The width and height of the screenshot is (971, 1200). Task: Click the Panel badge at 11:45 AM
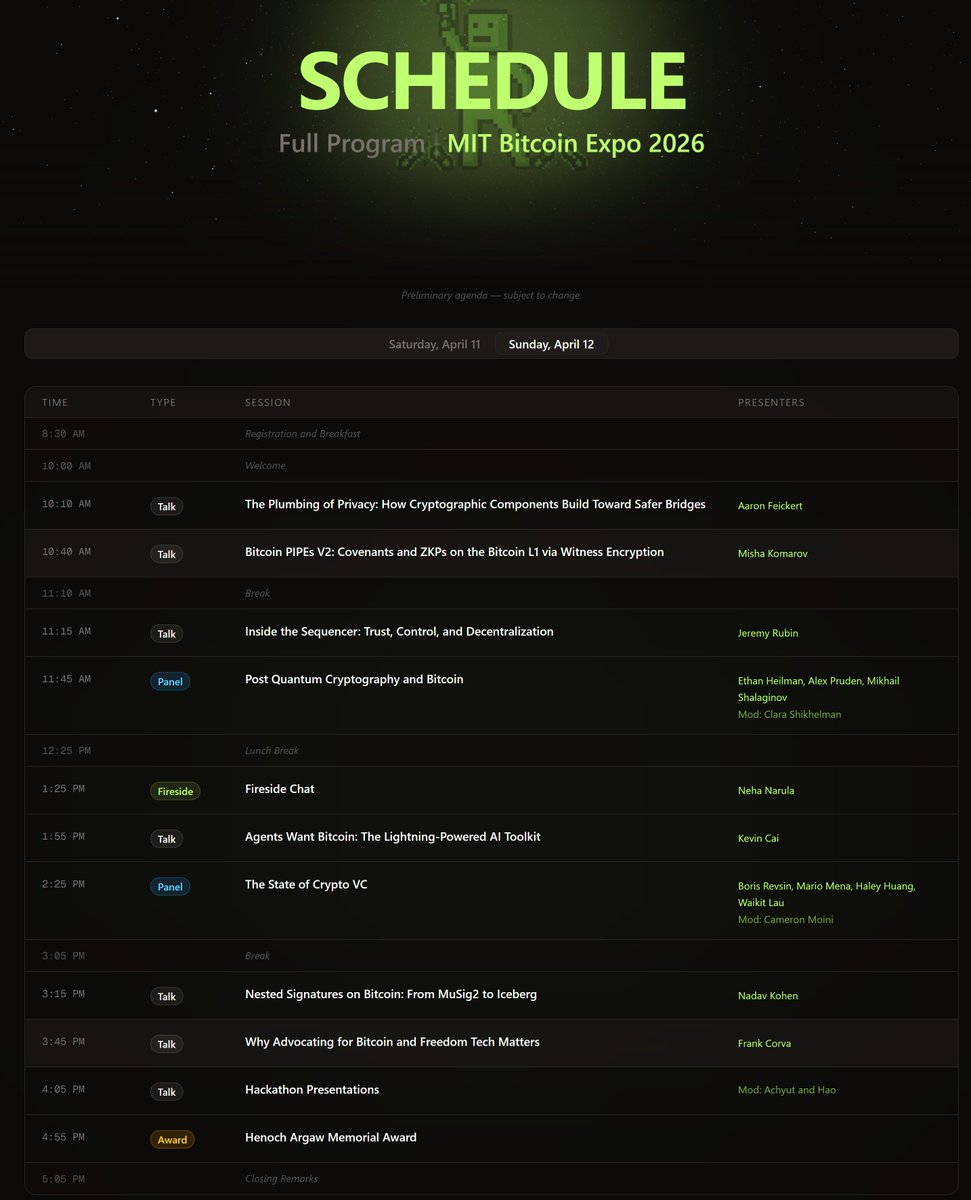[170, 681]
